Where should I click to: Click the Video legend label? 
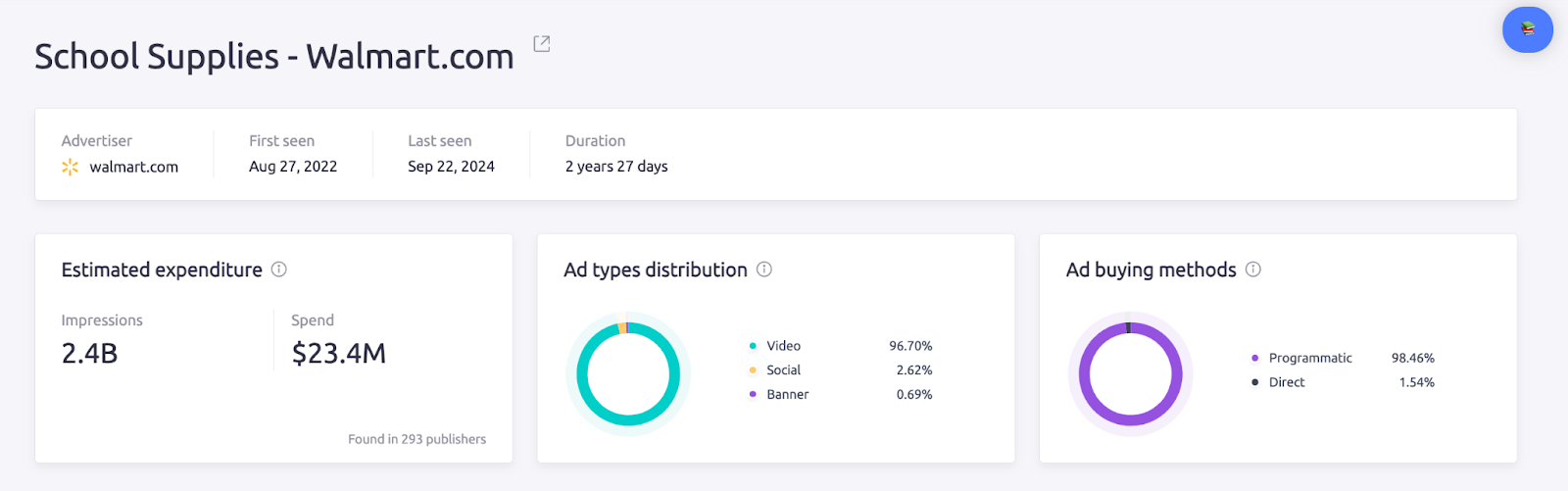784,346
